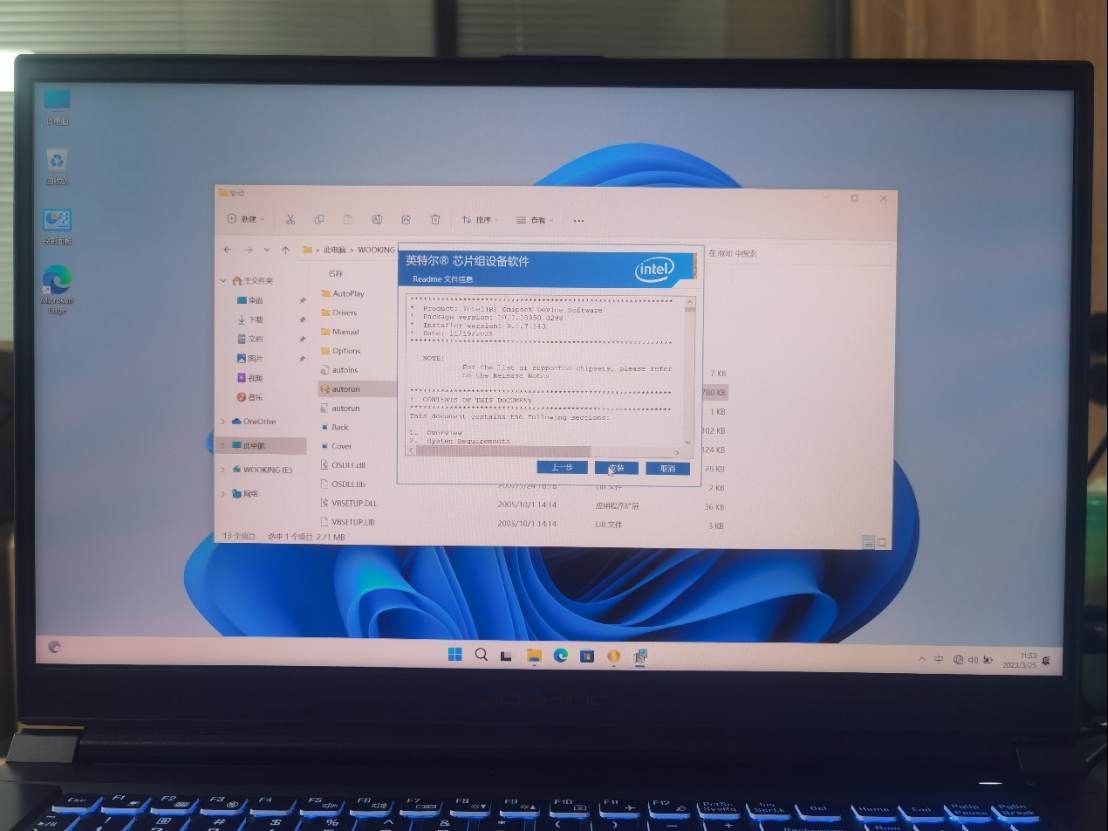
Task: Click the Delete trash icon in Explorer toolbar
Action: (435, 219)
